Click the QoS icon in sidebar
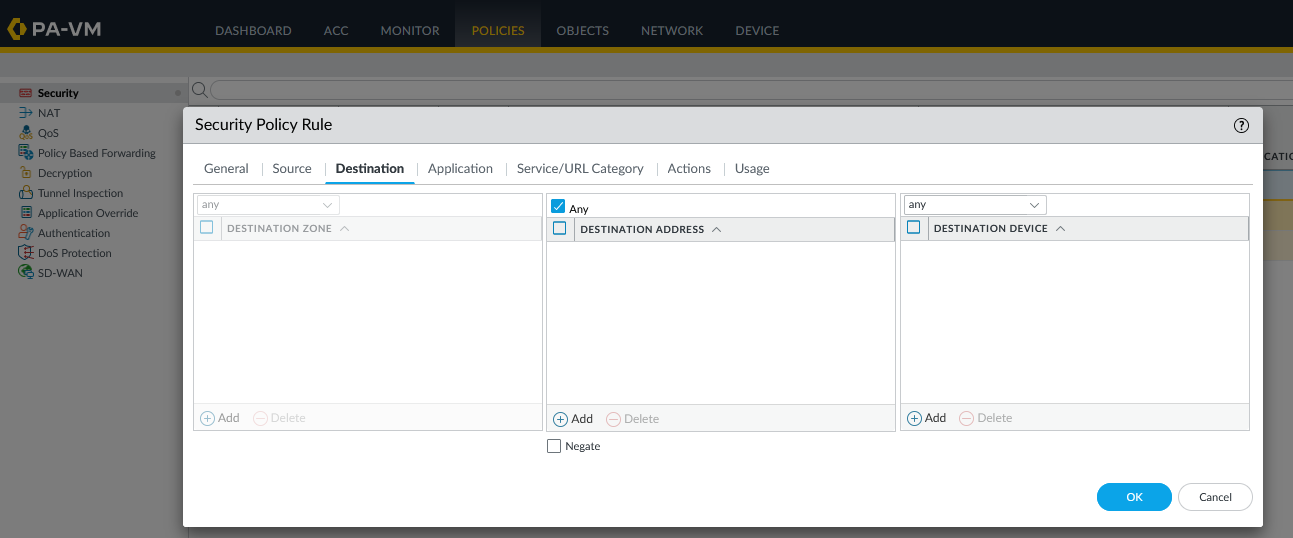The image size is (1293, 538). 26,133
